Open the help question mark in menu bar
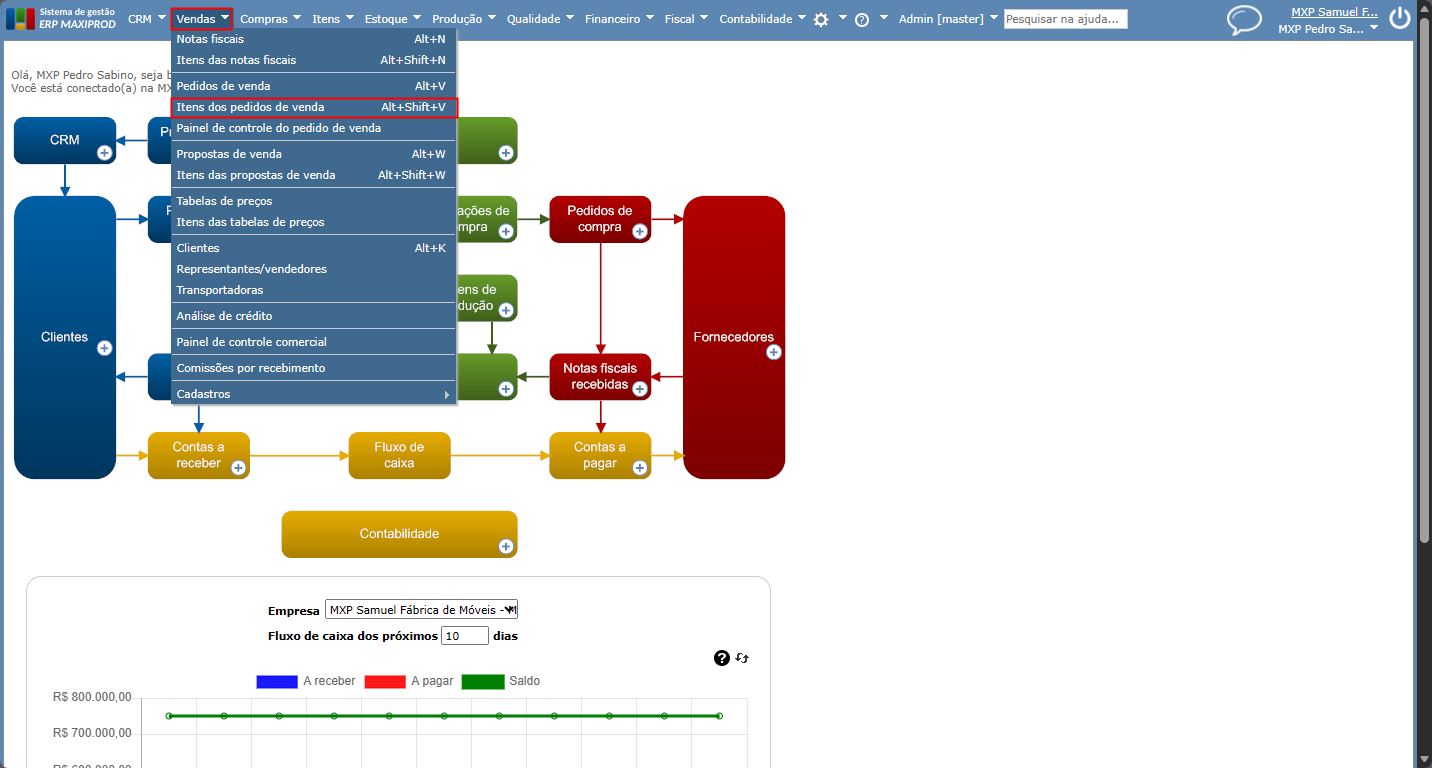Screen dimensions: 1432x768 pos(862,19)
